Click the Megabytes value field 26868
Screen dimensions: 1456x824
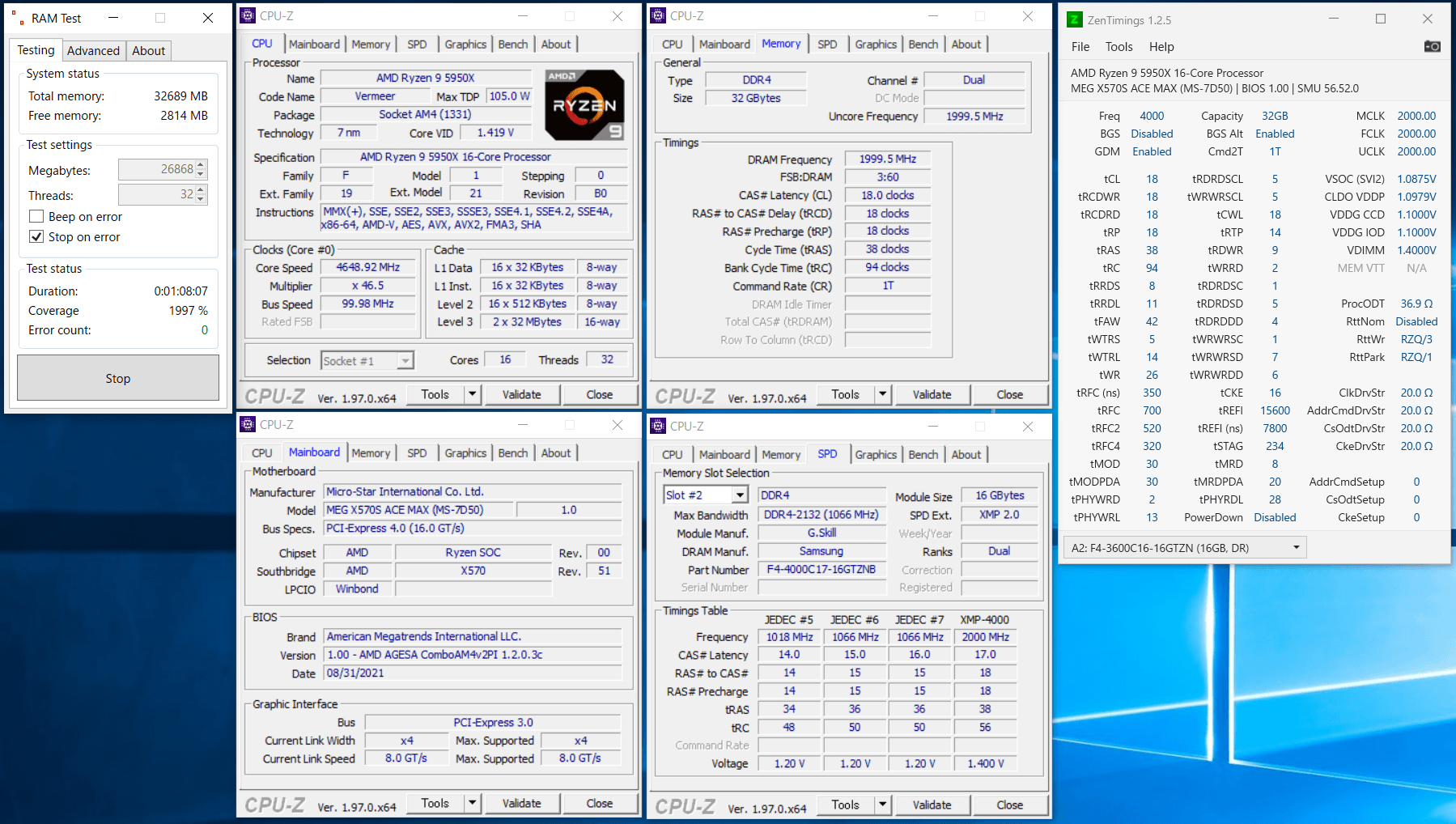[157, 169]
